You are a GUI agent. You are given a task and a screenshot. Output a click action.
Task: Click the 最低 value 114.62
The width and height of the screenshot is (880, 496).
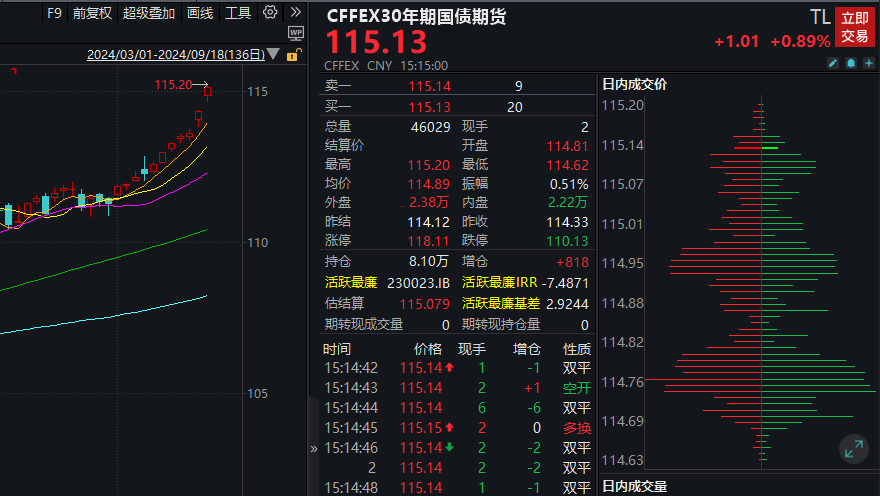coord(567,165)
